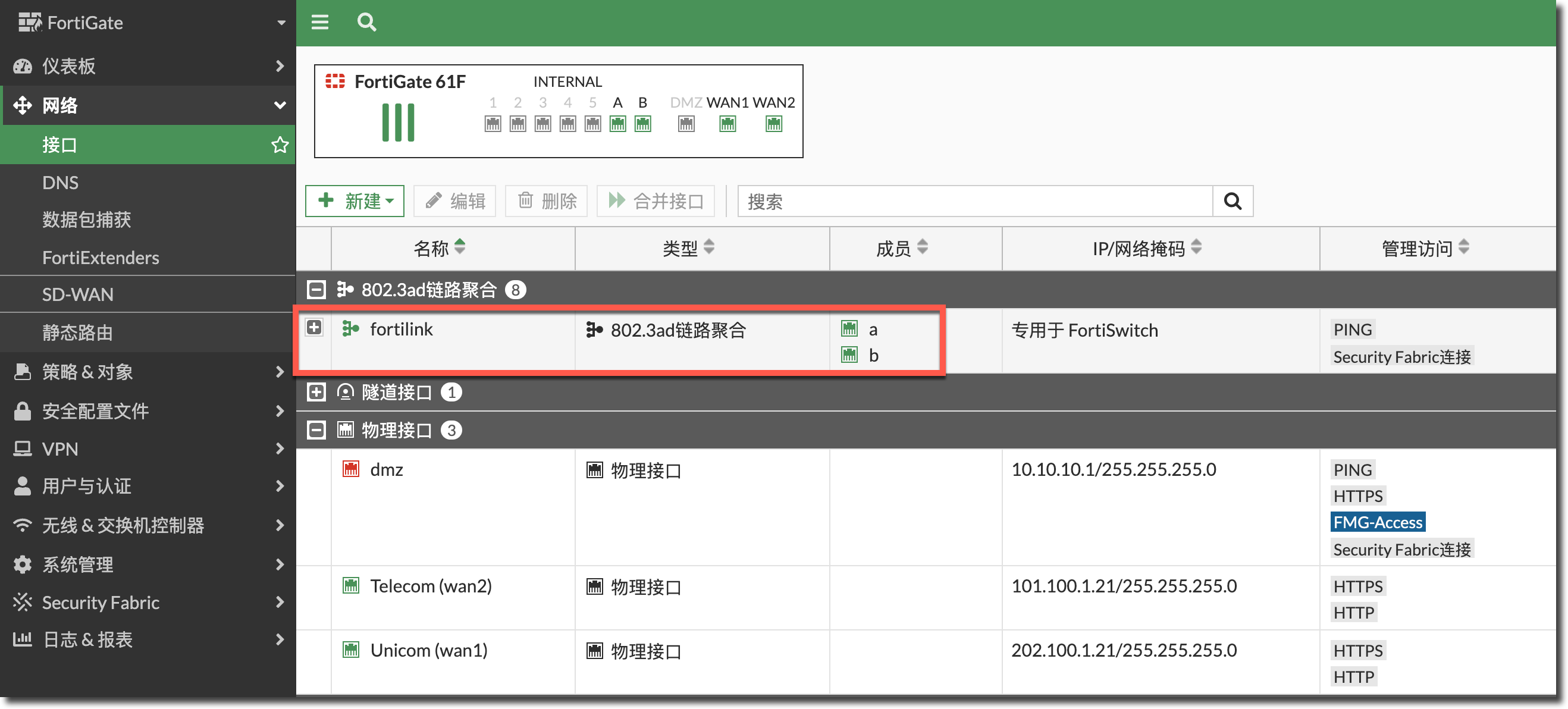This screenshot has width=1568, height=709.
Task: Open the 静态路由 menu item
Action: coord(78,332)
